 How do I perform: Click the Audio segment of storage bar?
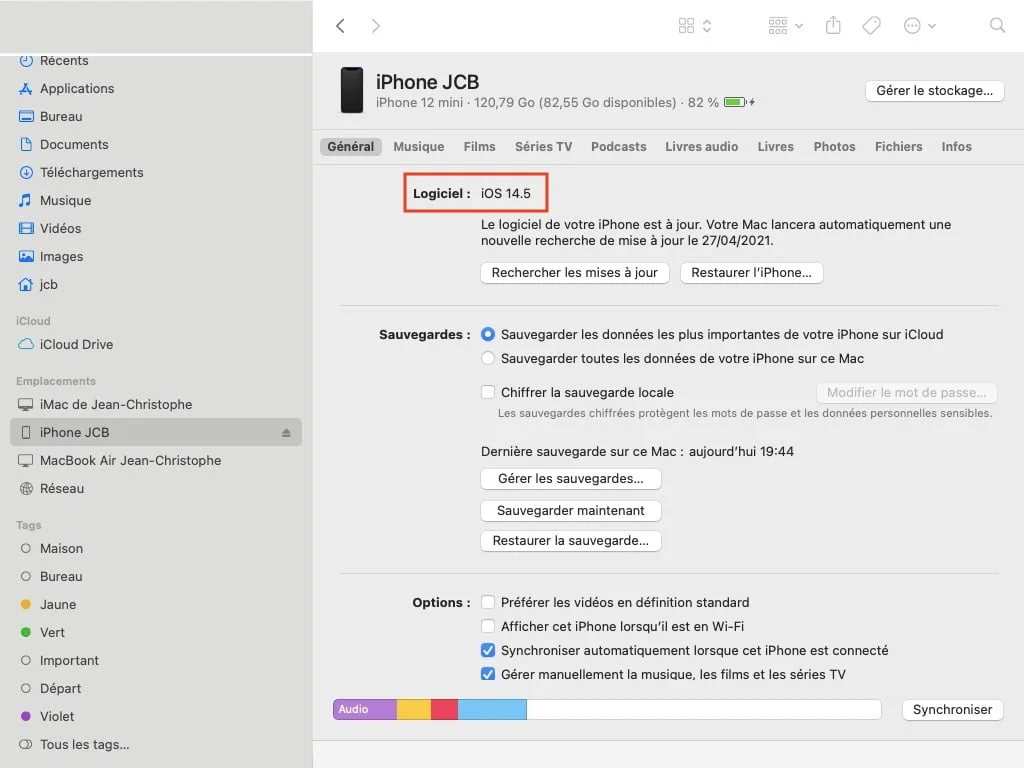365,710
